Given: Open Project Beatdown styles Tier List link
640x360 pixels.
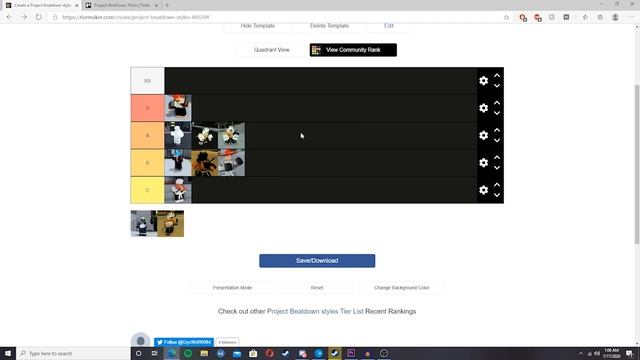Looking at the screenshot, I should click(x=315, y=311).
